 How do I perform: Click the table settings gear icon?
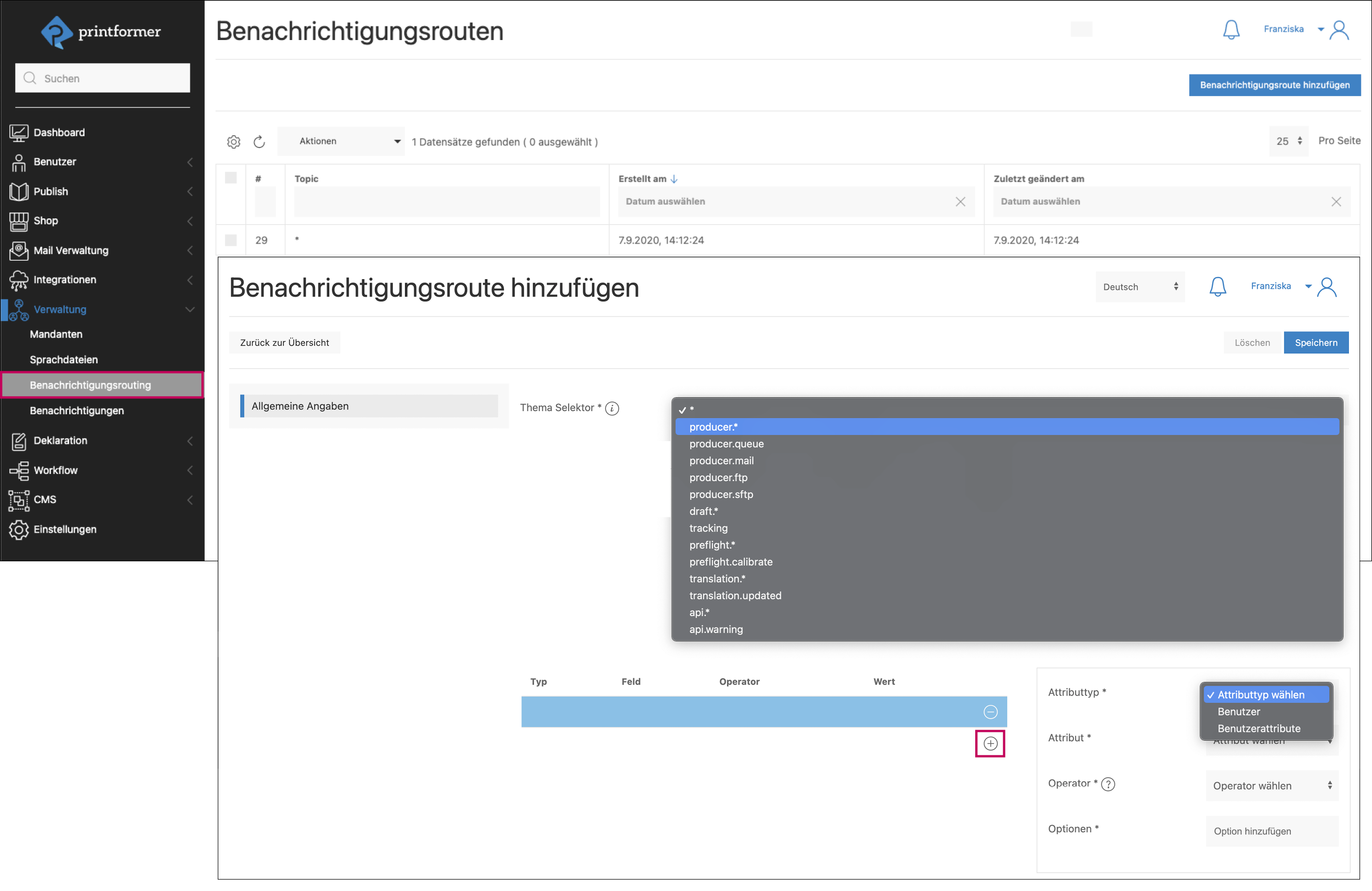coord(234,141)
